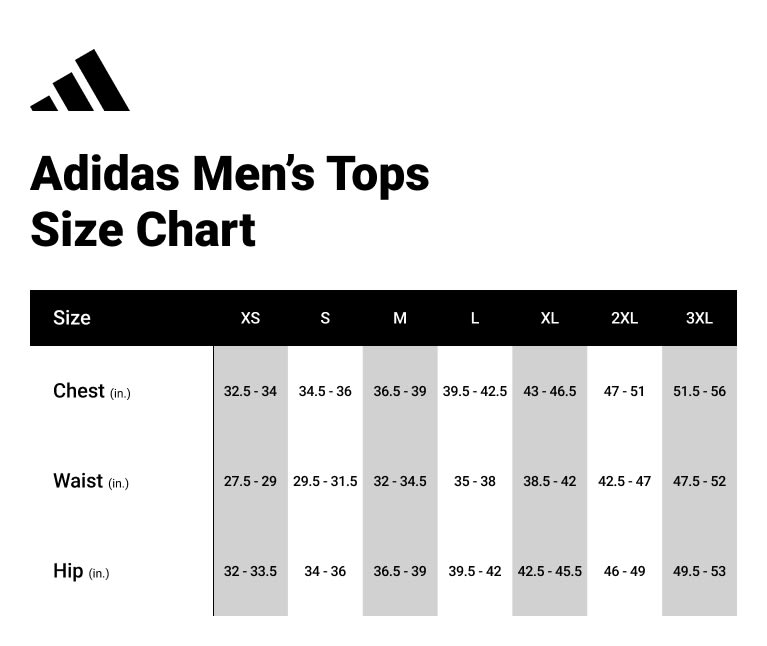This screenshot has height=646, width=767.
Task: Select the XL hip value 42.5 - 45.5
Action: (x=549, y=571)
